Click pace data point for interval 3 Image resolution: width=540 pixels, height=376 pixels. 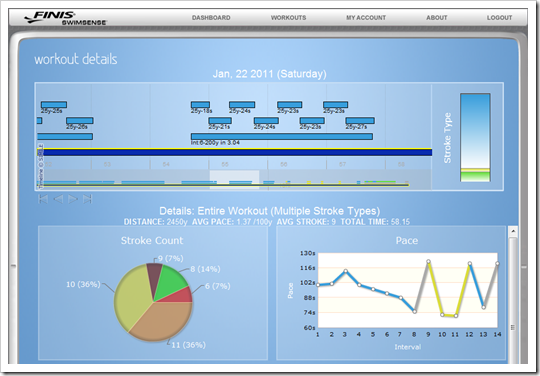tap(345, 271)
